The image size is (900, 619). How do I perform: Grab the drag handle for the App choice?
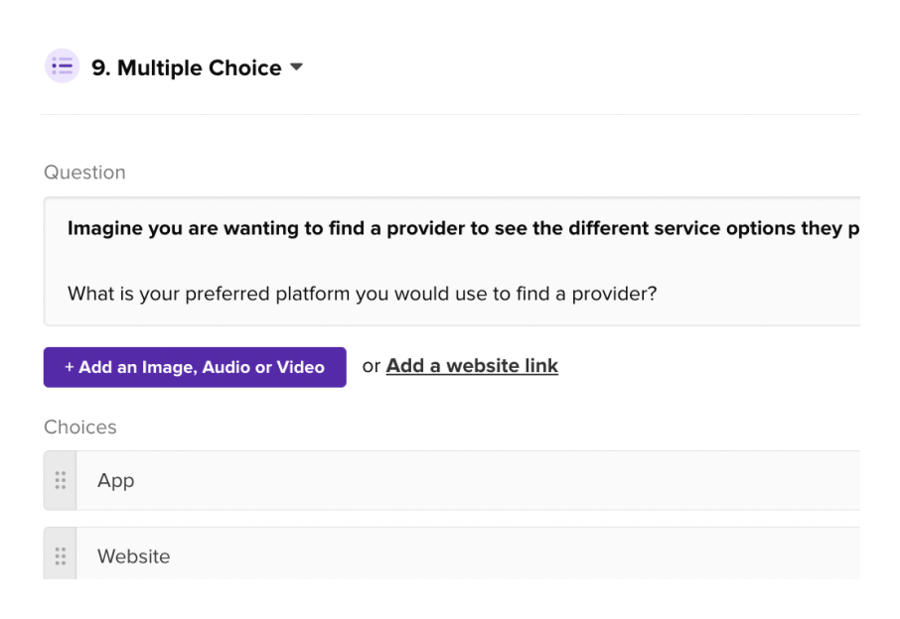pyautogui.click(x=60, y=481)
